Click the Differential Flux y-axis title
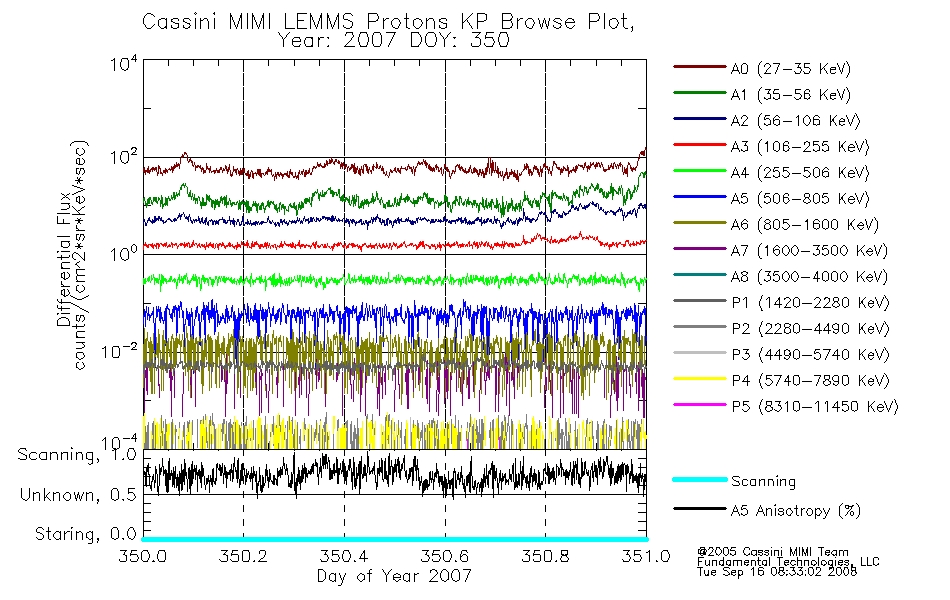This screenshot has width=950, height=600. tap(64, 259)
